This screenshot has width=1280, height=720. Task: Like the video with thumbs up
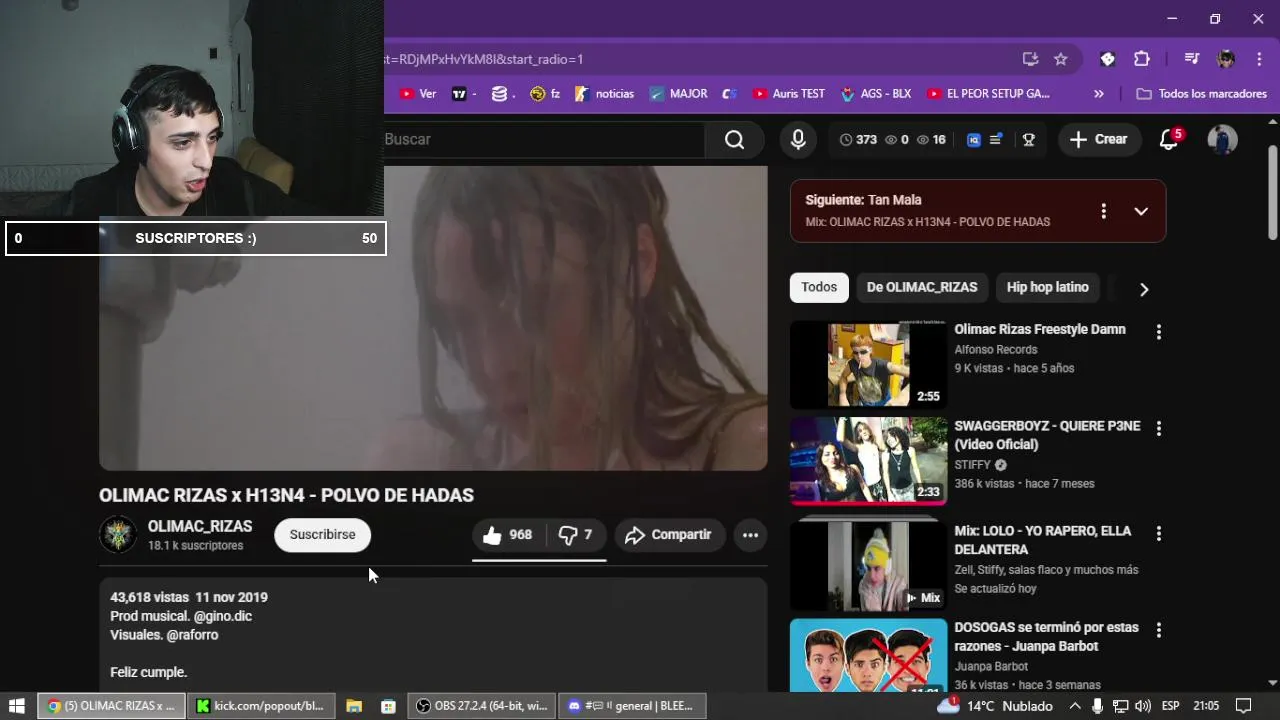(508, 535)
